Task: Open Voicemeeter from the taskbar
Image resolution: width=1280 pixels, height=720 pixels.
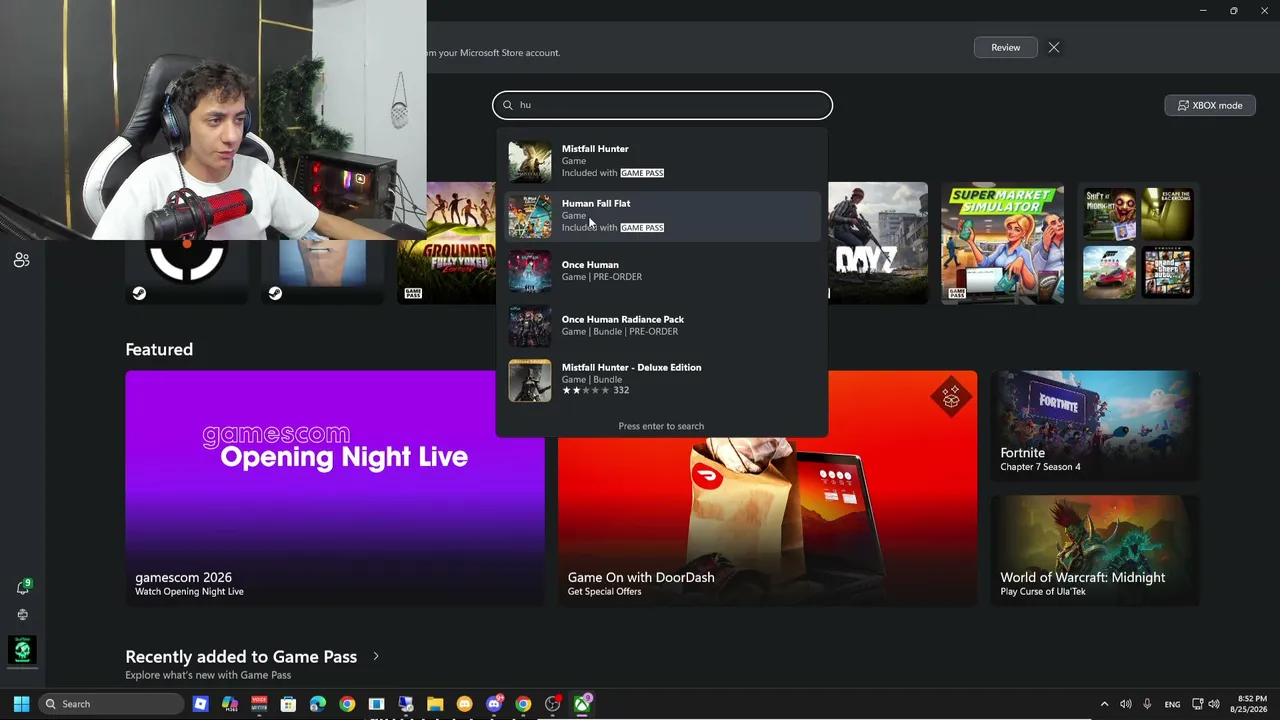Action: tap(259, 704)
